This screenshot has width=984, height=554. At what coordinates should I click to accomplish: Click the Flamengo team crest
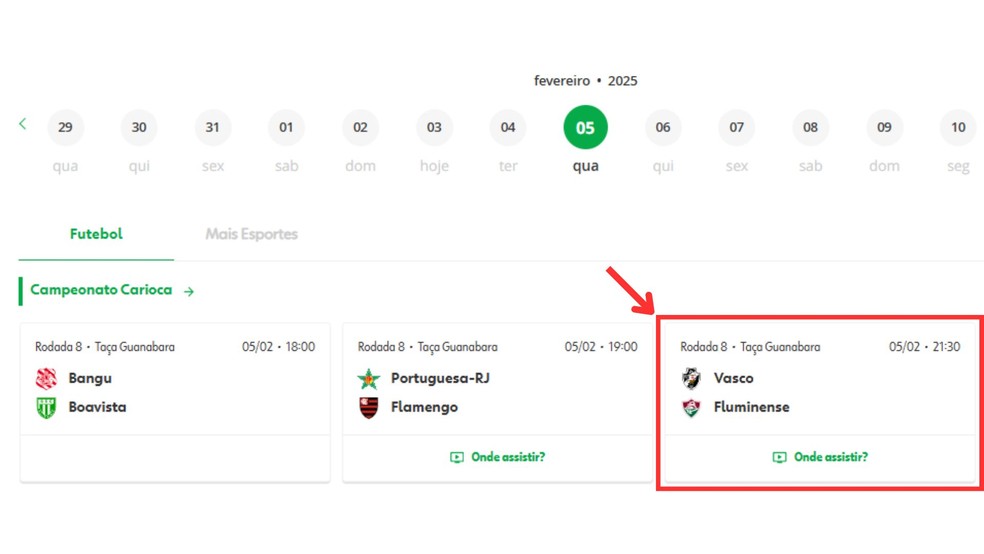tap(369, 408)
